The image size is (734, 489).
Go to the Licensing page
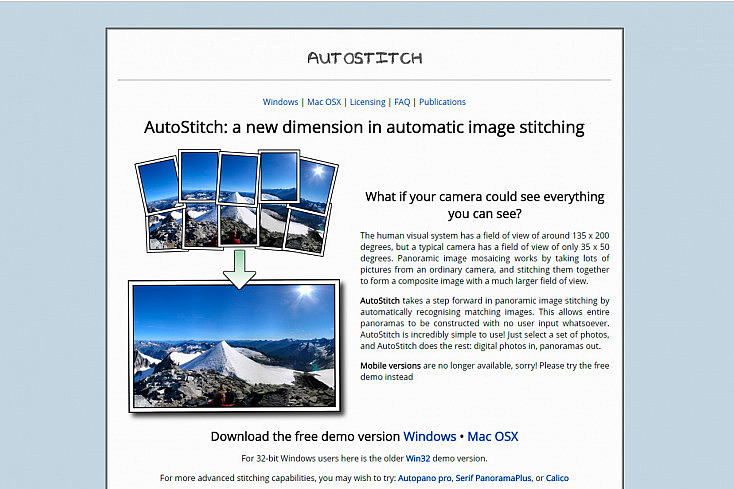(x=367, y=102)
